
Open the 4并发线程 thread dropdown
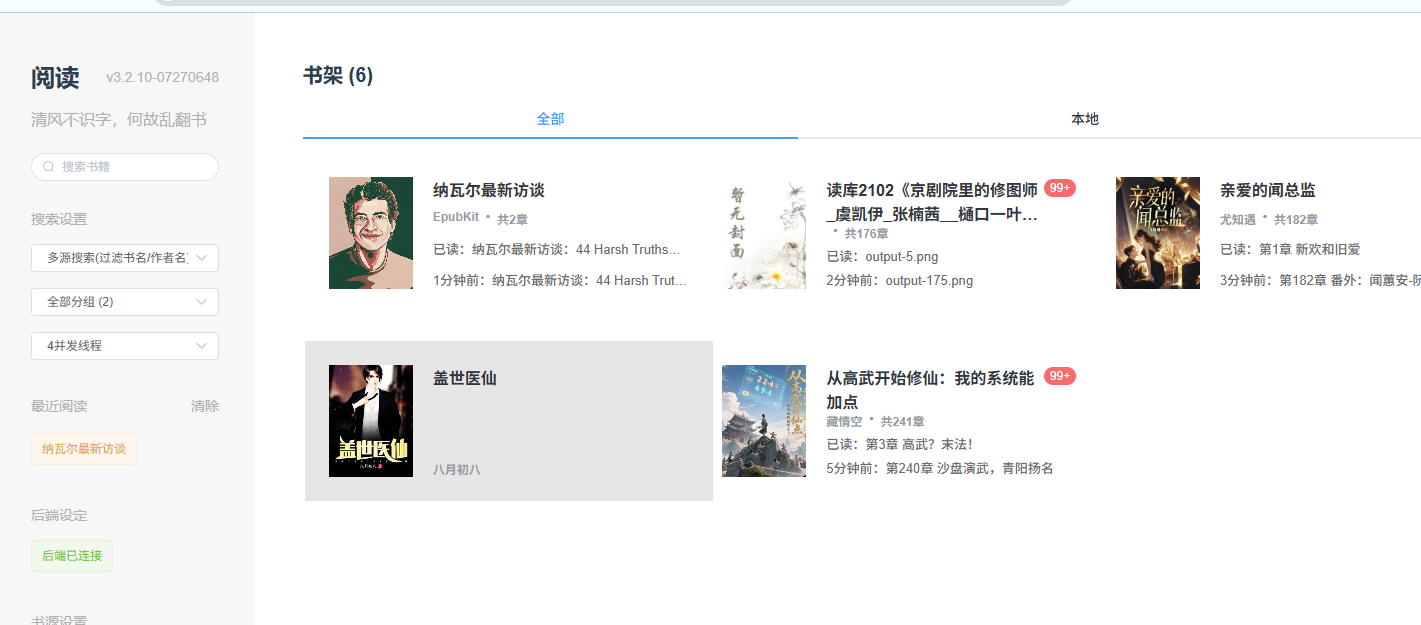(125, 346)
